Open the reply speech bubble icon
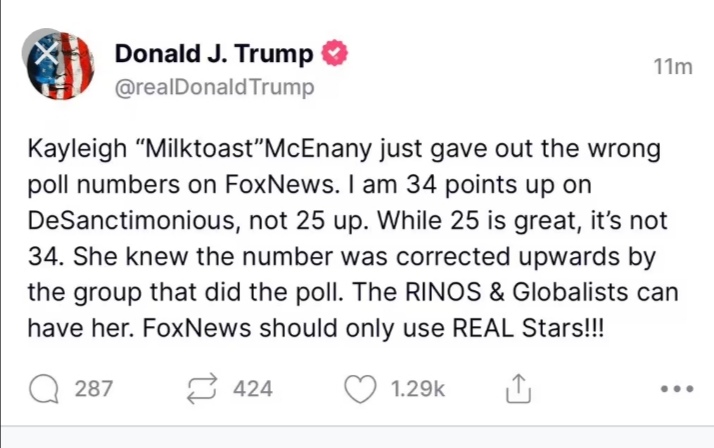 [43, 389]
